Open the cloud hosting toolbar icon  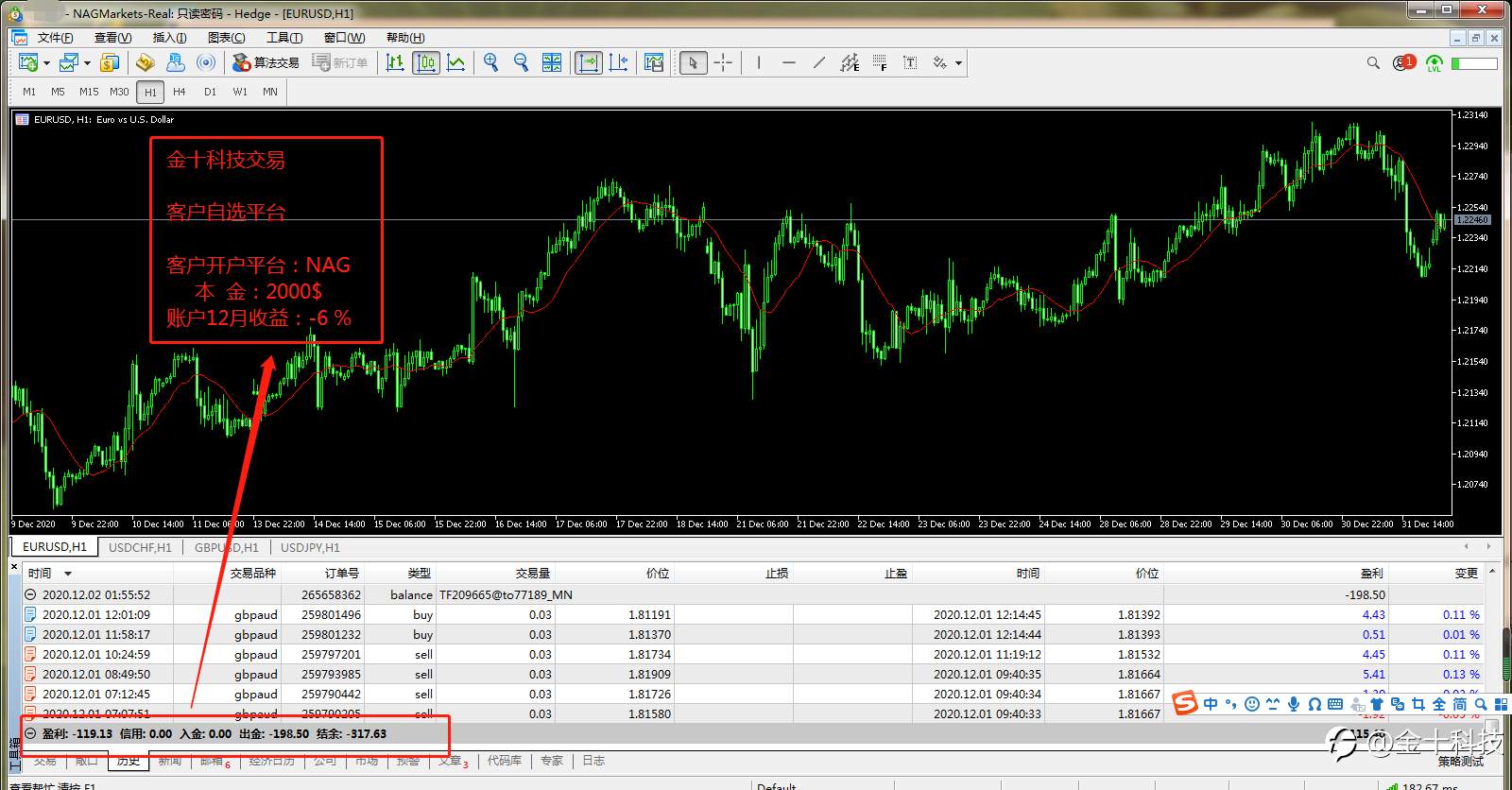tap(175, 62)
